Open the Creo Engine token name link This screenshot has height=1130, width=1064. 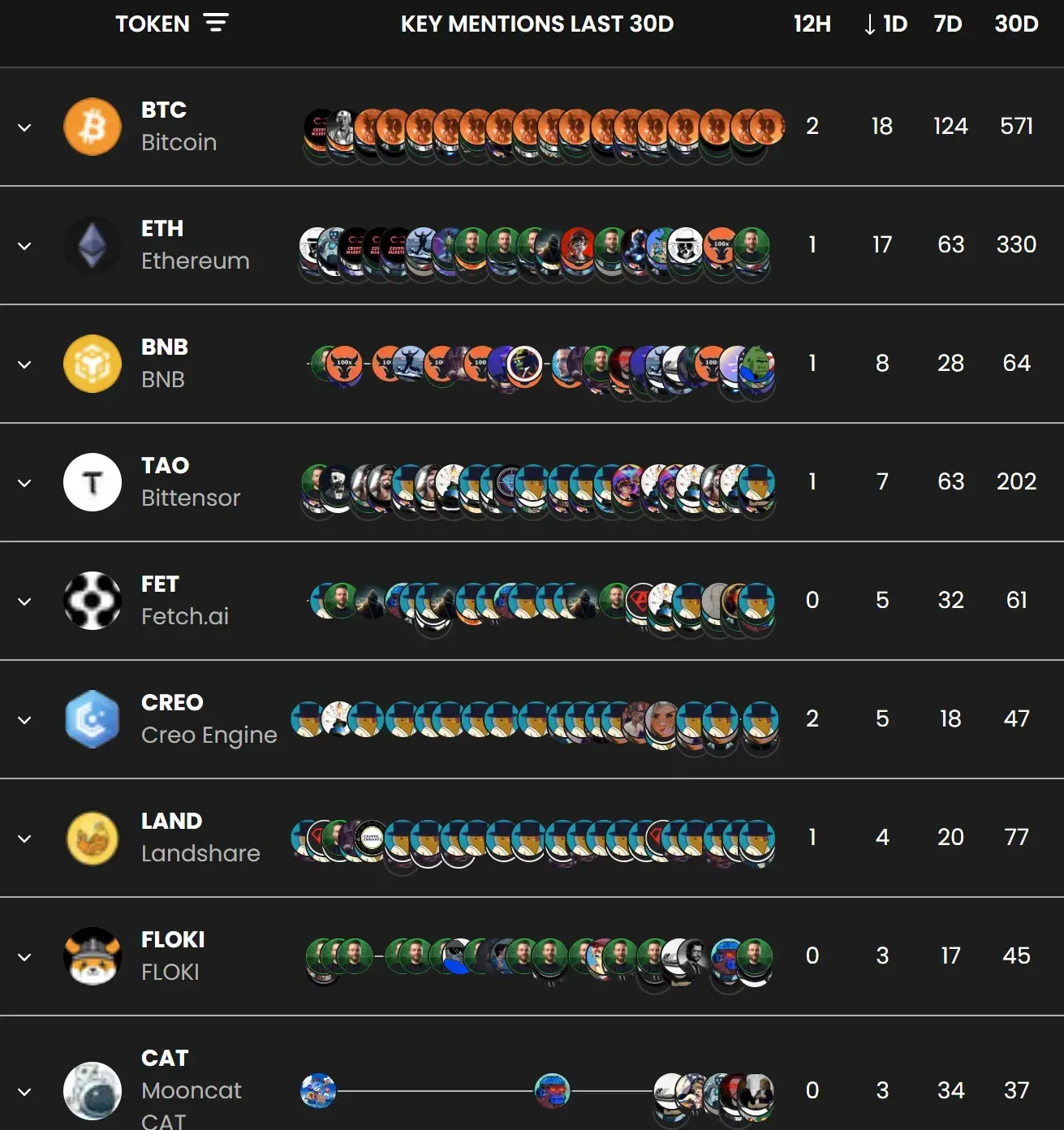pos(209,735)
